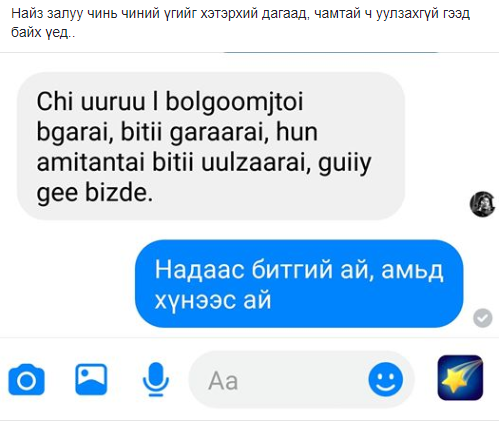Click the байх үед caption line
The image size is (499, 421).
click(x=43, y=32)
